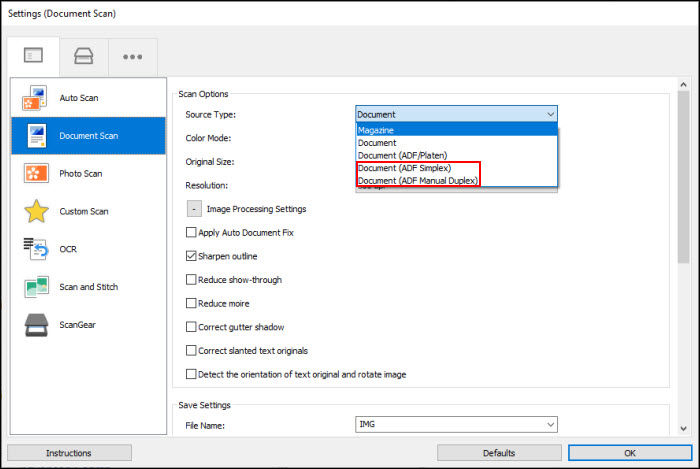Open the general settings three-dots tab
This screenshot has width=700, height=469.
pyautogui.click(x=132, y=56)
